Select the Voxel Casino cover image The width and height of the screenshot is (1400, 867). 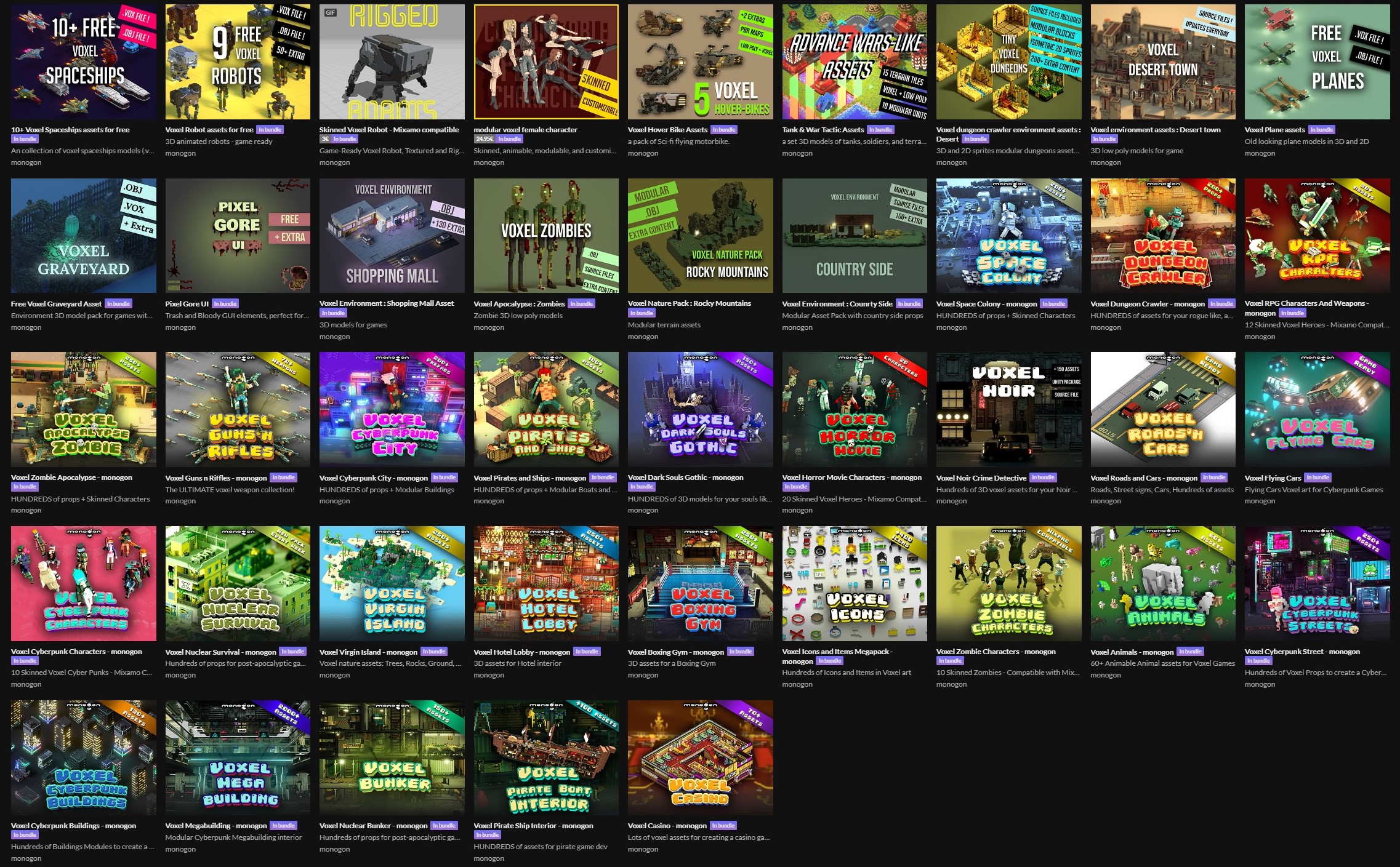(x=701, y=757)
